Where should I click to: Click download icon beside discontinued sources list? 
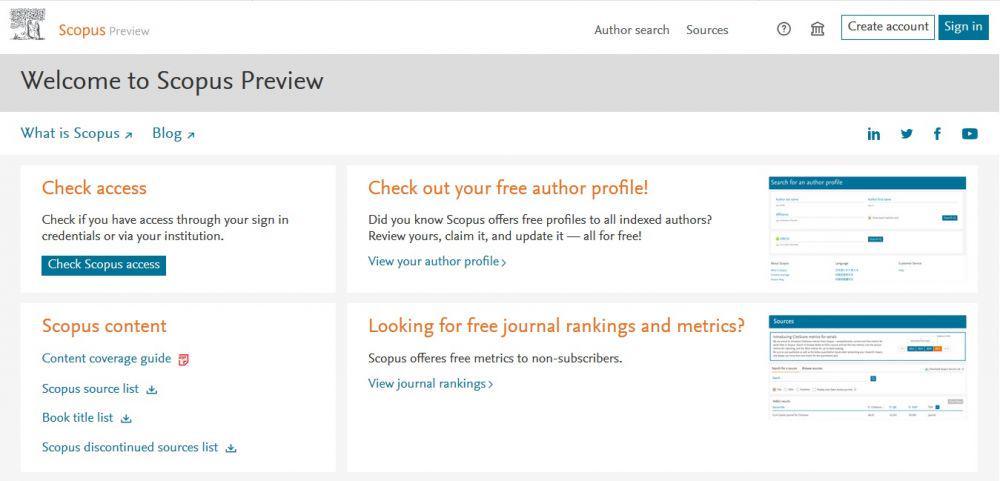click(x=231, y=448)
